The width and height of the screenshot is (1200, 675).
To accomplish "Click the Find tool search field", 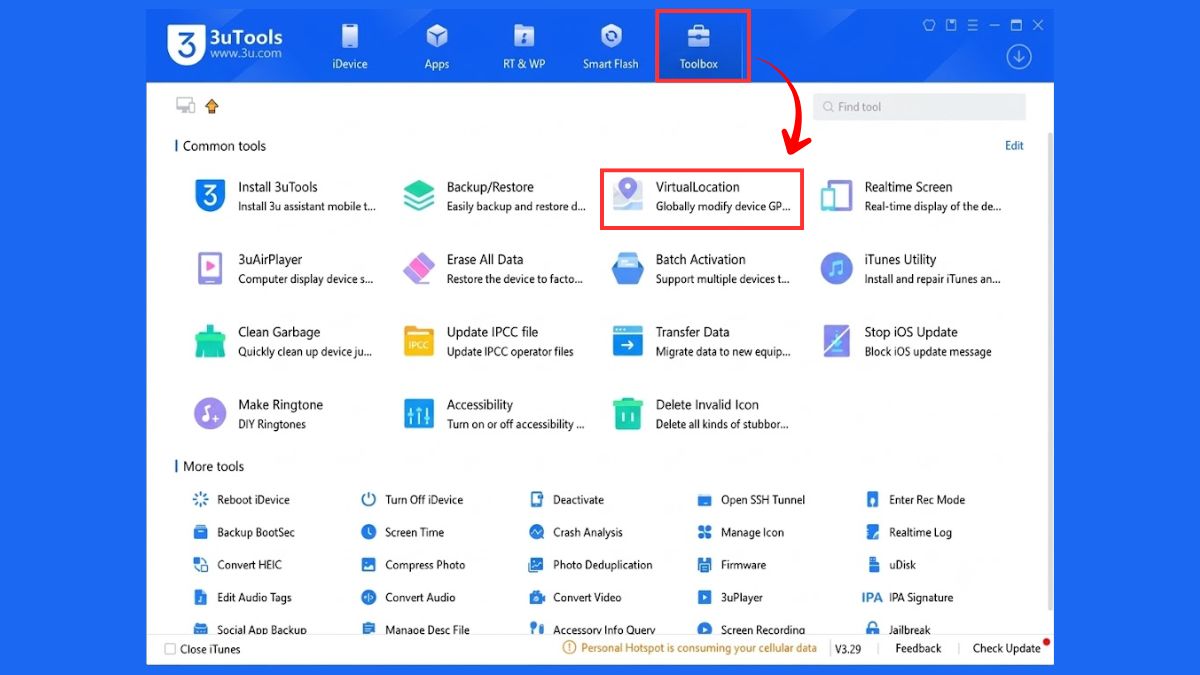I will [919, 107].
